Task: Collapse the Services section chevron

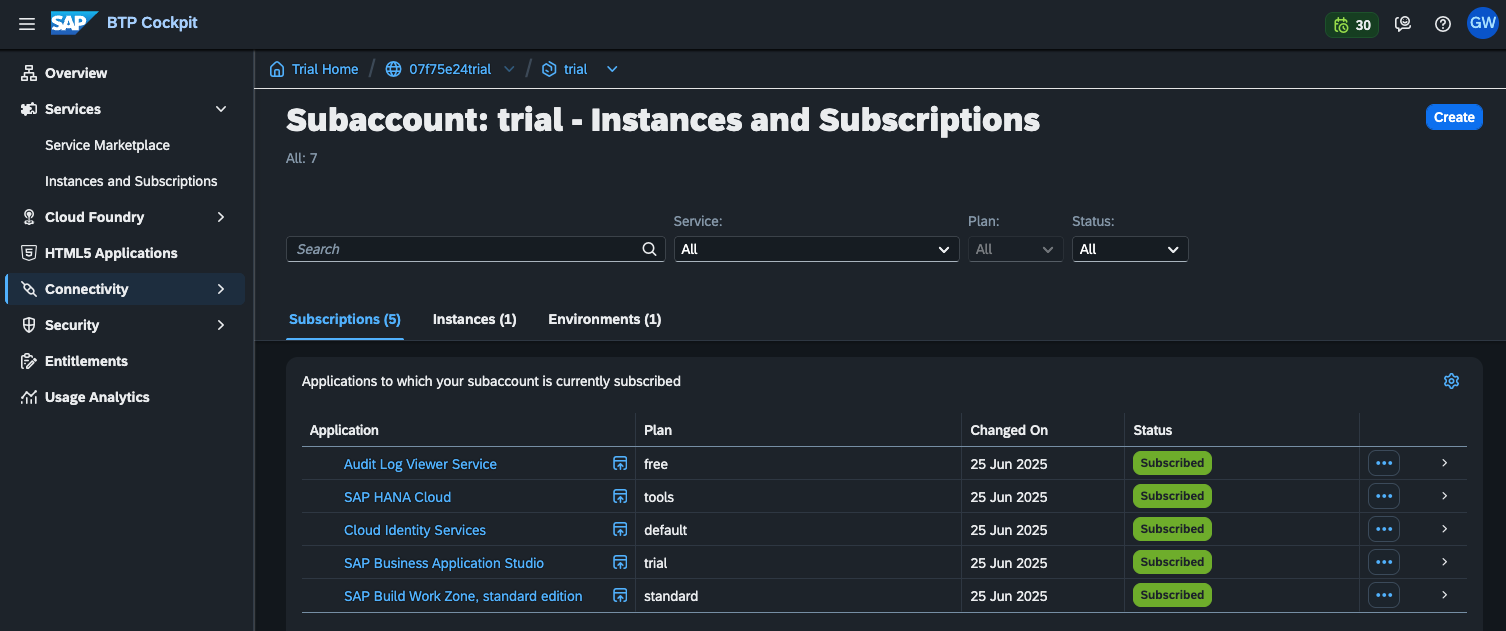Action: pyautogui.click(x=221, y=109)
